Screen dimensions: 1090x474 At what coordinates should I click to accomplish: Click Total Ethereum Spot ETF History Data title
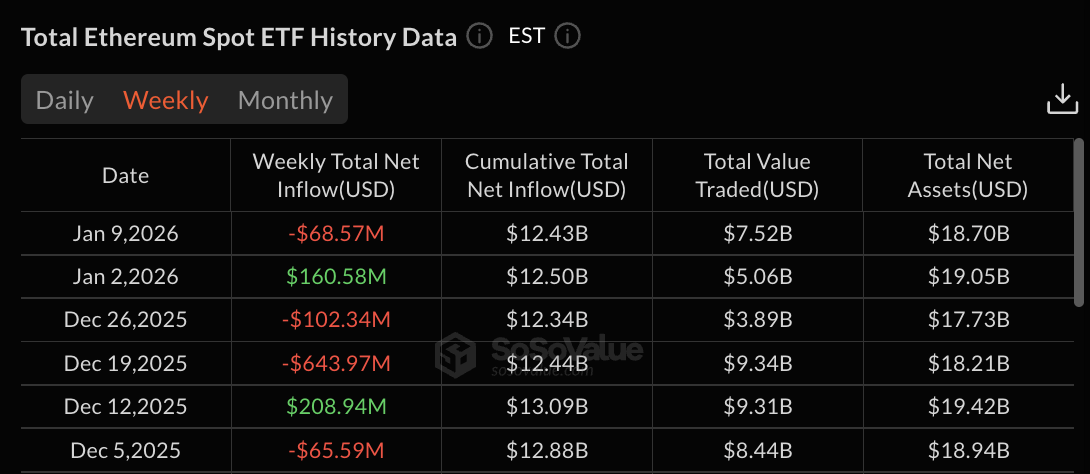tap(239, 37)
